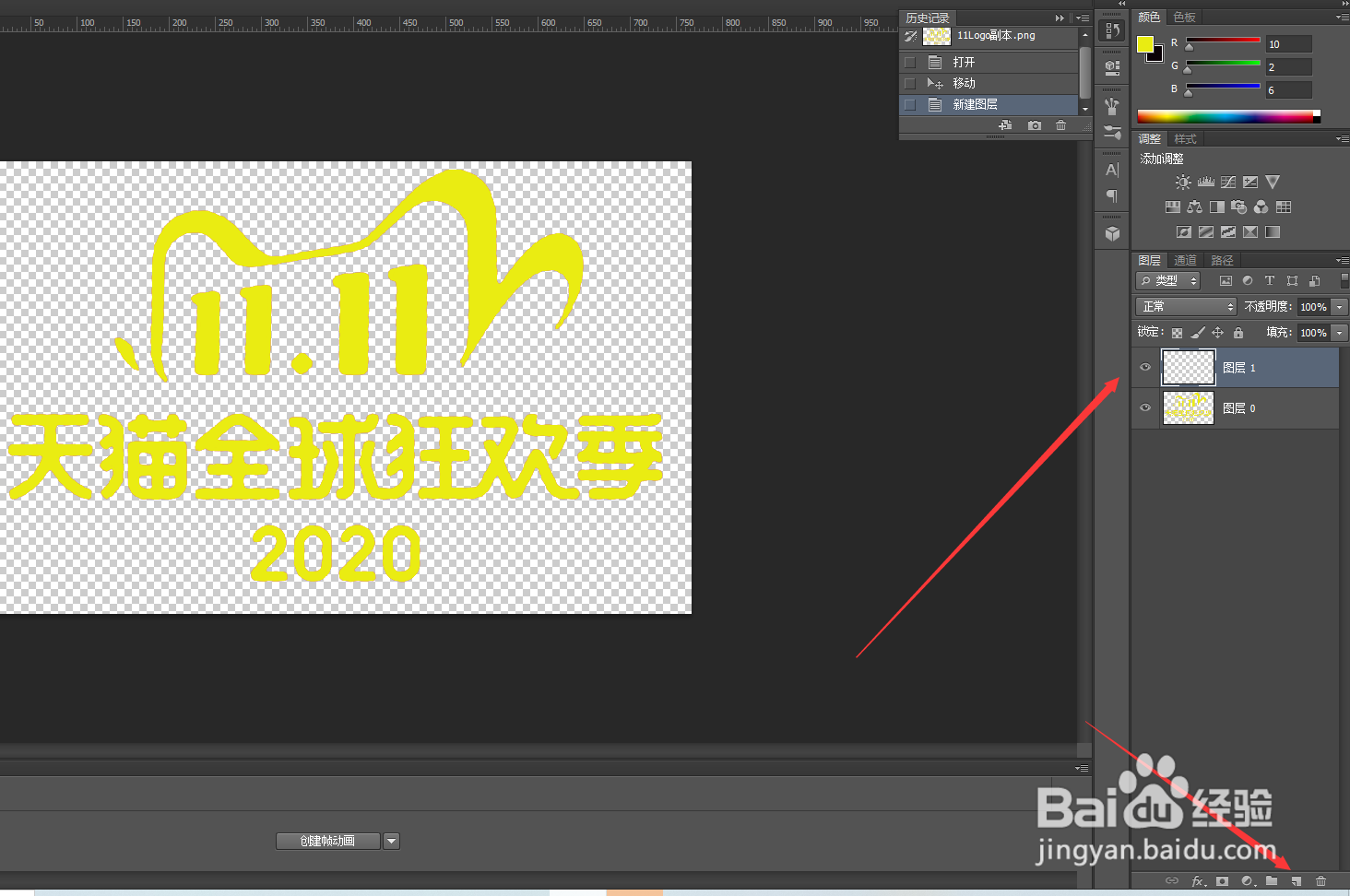Add a Curves adjustment
This screenshot has width=1350, height=896.
click(x=1227, y=183)
